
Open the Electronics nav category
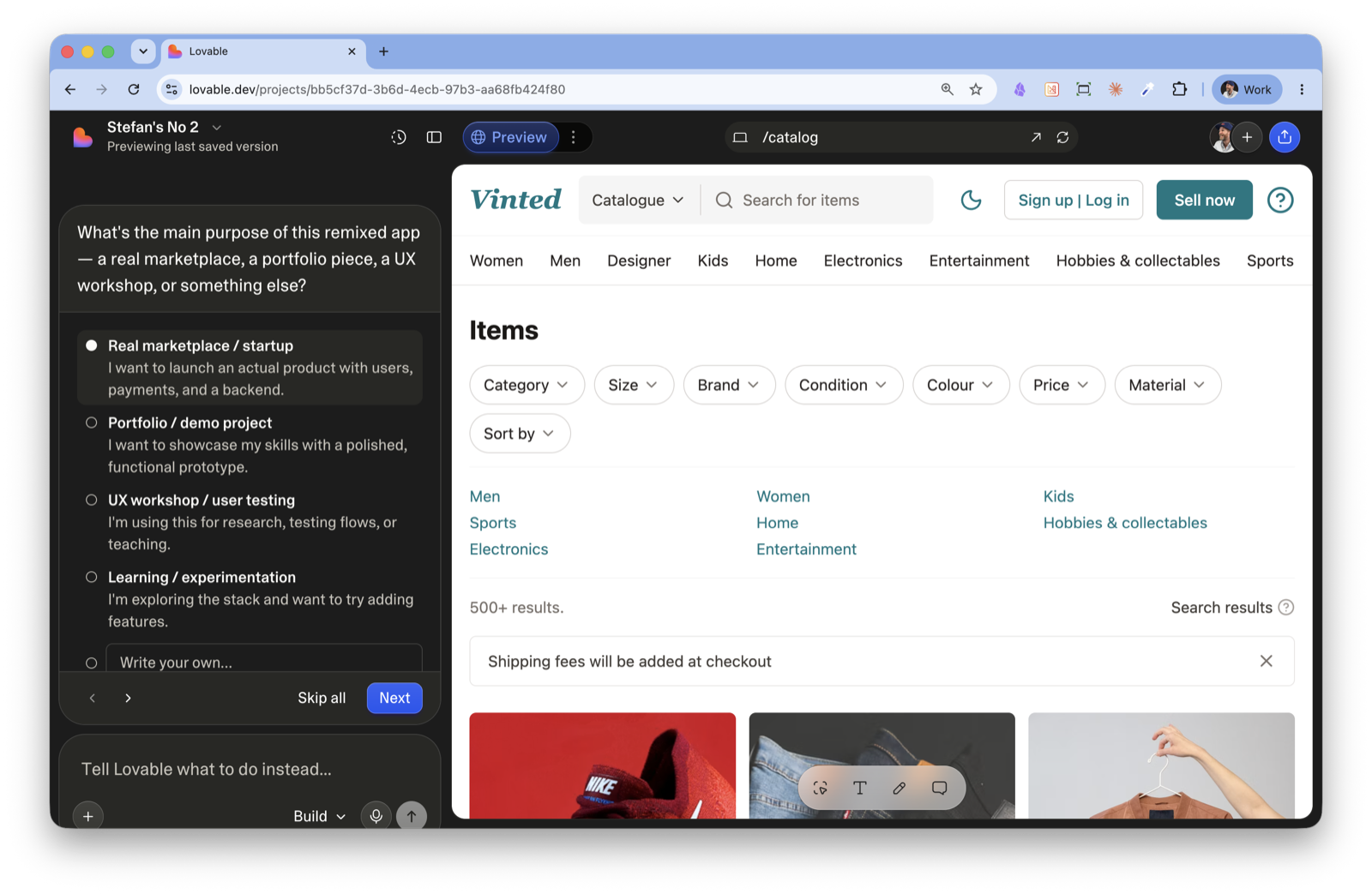863,261
